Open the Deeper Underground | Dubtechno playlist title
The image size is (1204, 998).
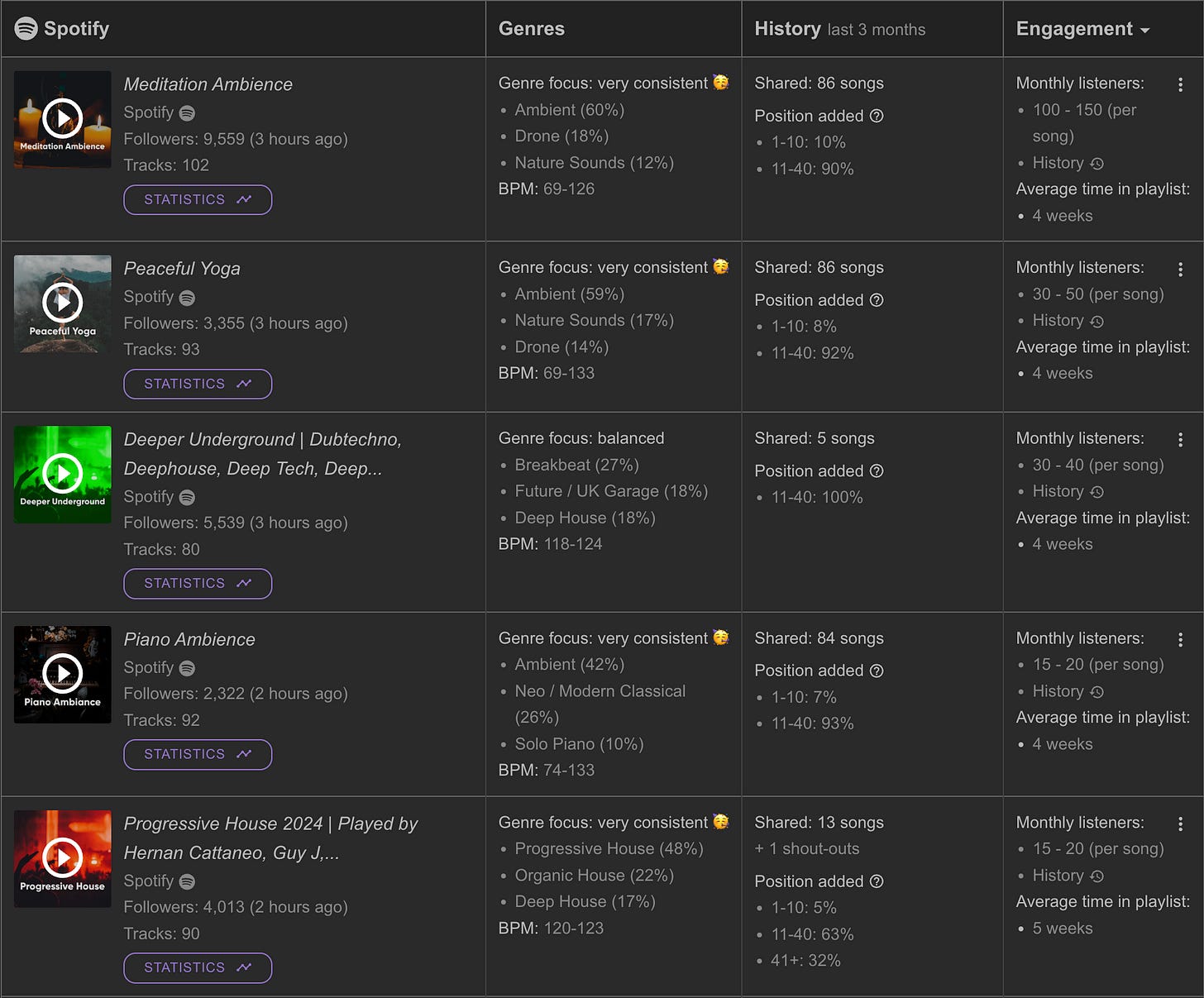pos(263,454)
